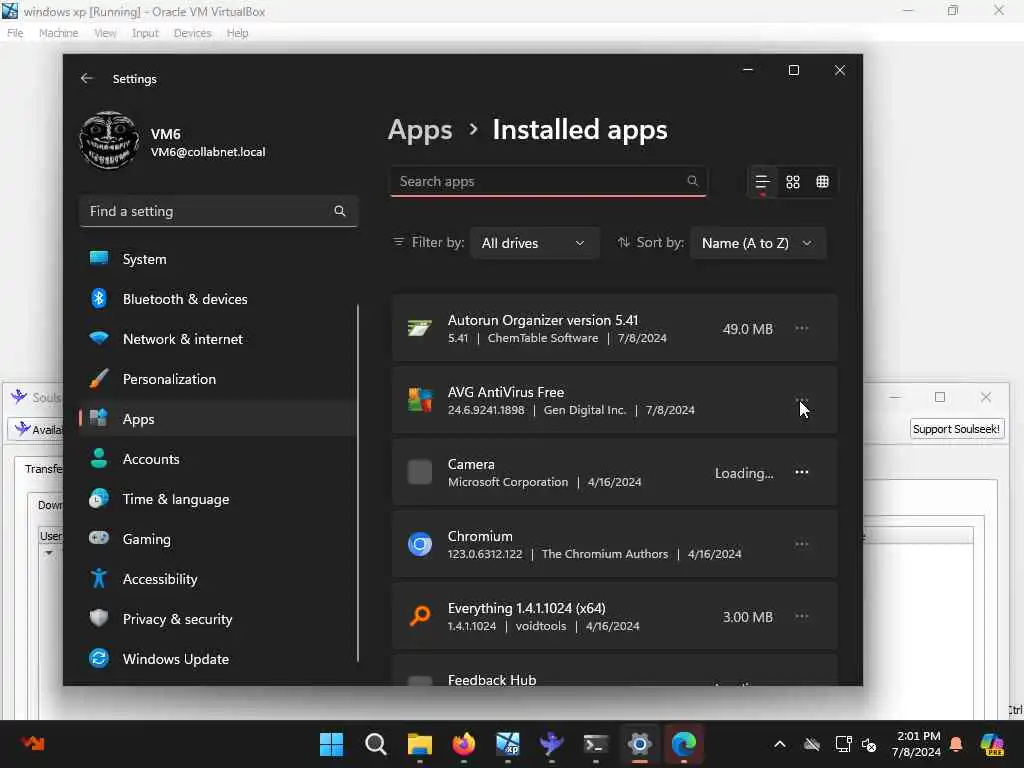Click Support Soulseek! button in Soulseek window
Viewport: 1024px width, 768px height.
click(x=956, y=429)
